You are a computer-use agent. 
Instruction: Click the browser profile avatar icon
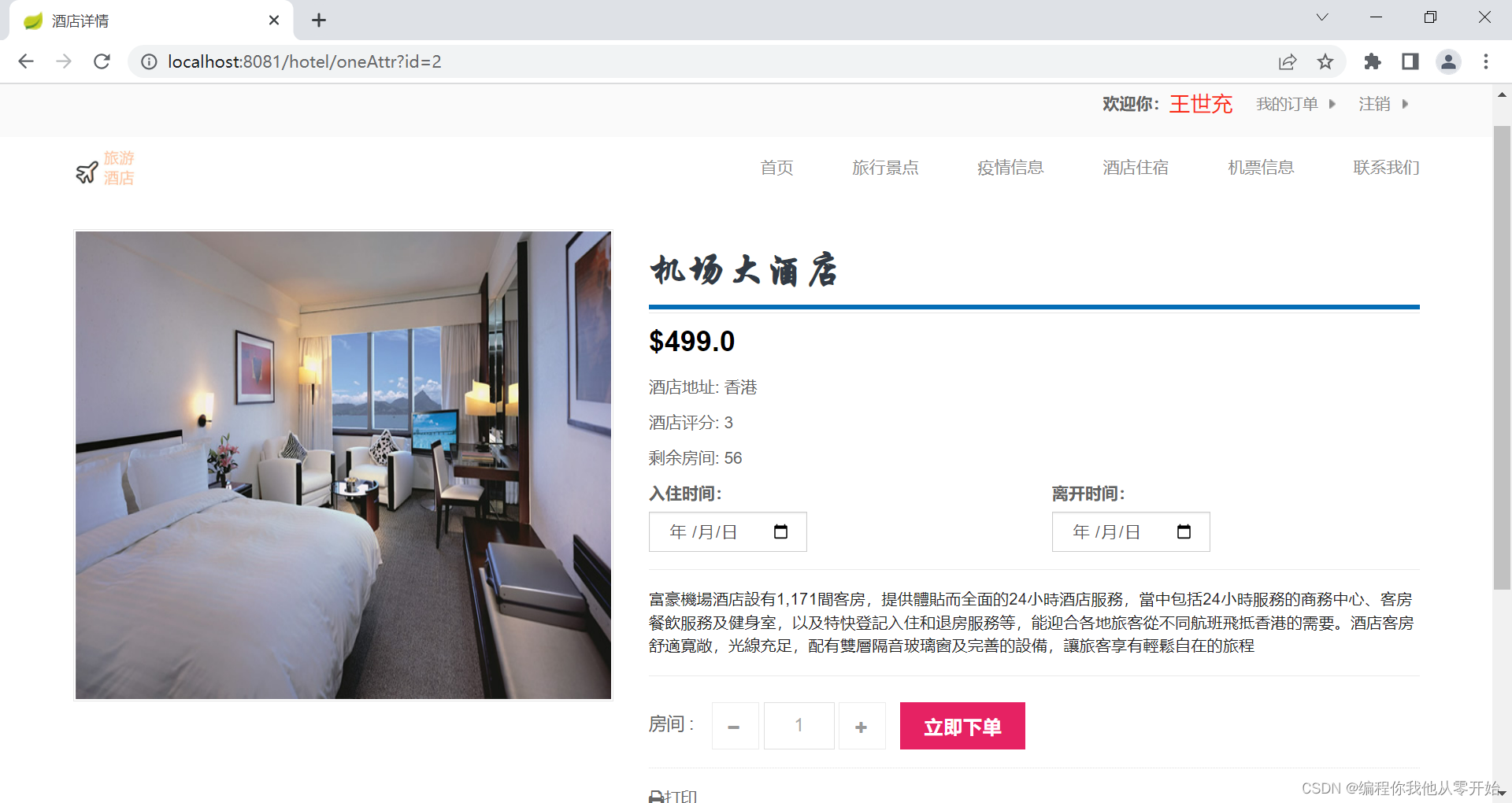click(1449, 61)
